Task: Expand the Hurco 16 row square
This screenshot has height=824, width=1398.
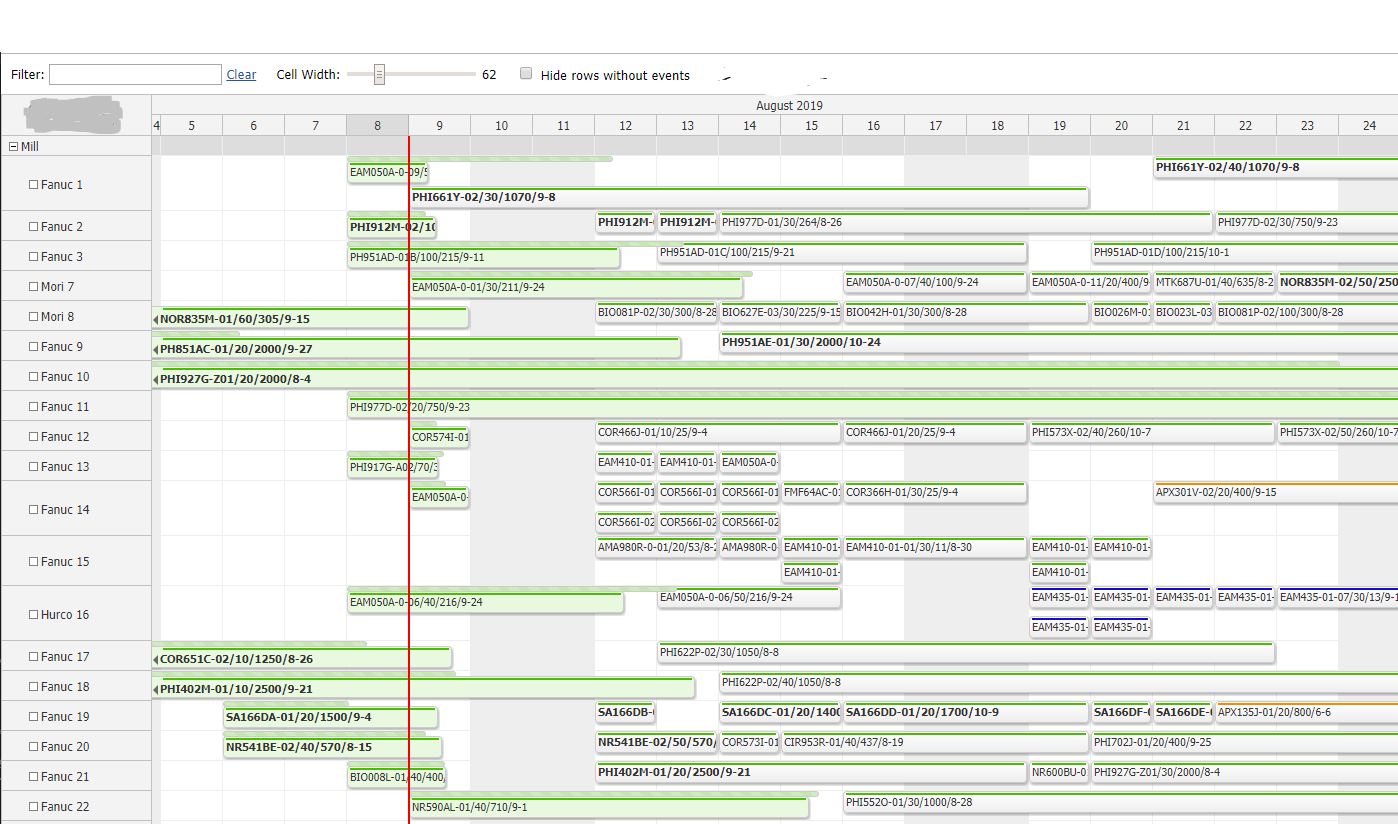Action: click(x=33, y=615)
